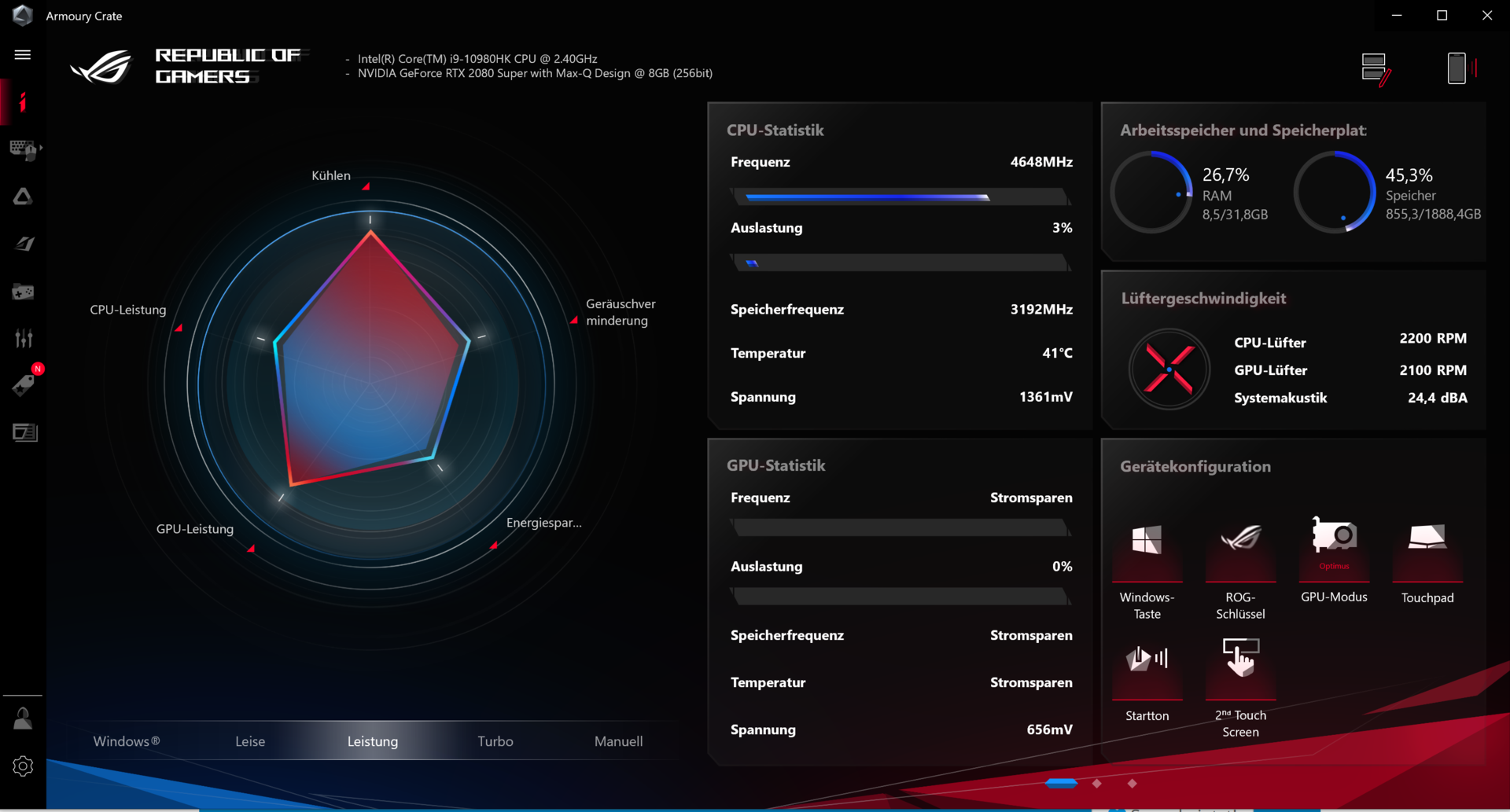Viewport: 1510px width, 812px height.
Task: Open the hamburger menu in the sidebar
Action: (23, 55)
